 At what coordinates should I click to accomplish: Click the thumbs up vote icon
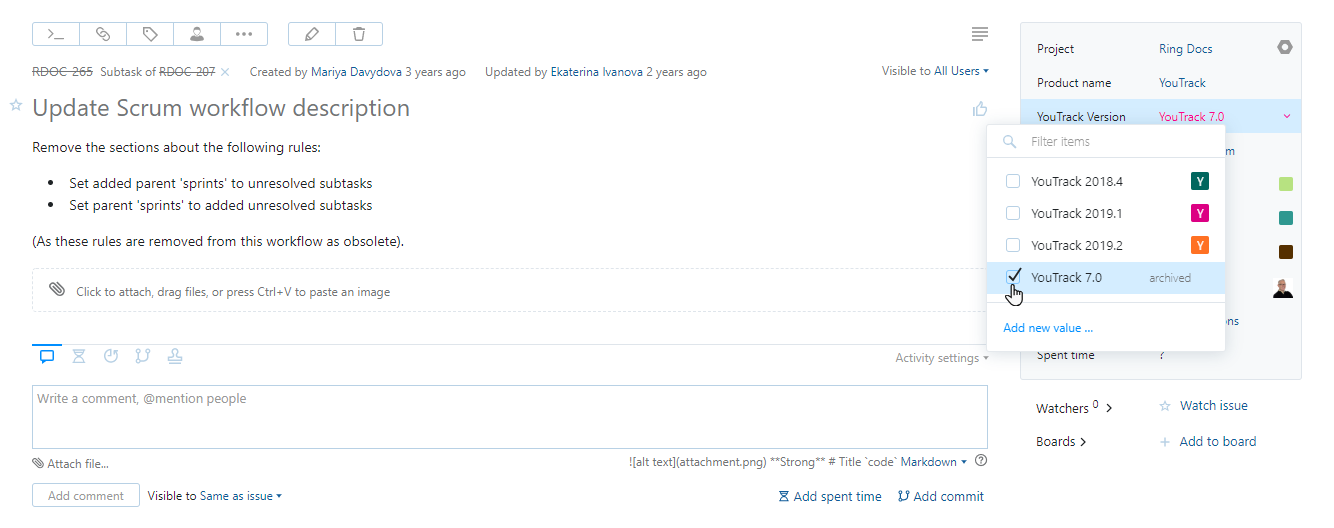(x=980, y=109)
